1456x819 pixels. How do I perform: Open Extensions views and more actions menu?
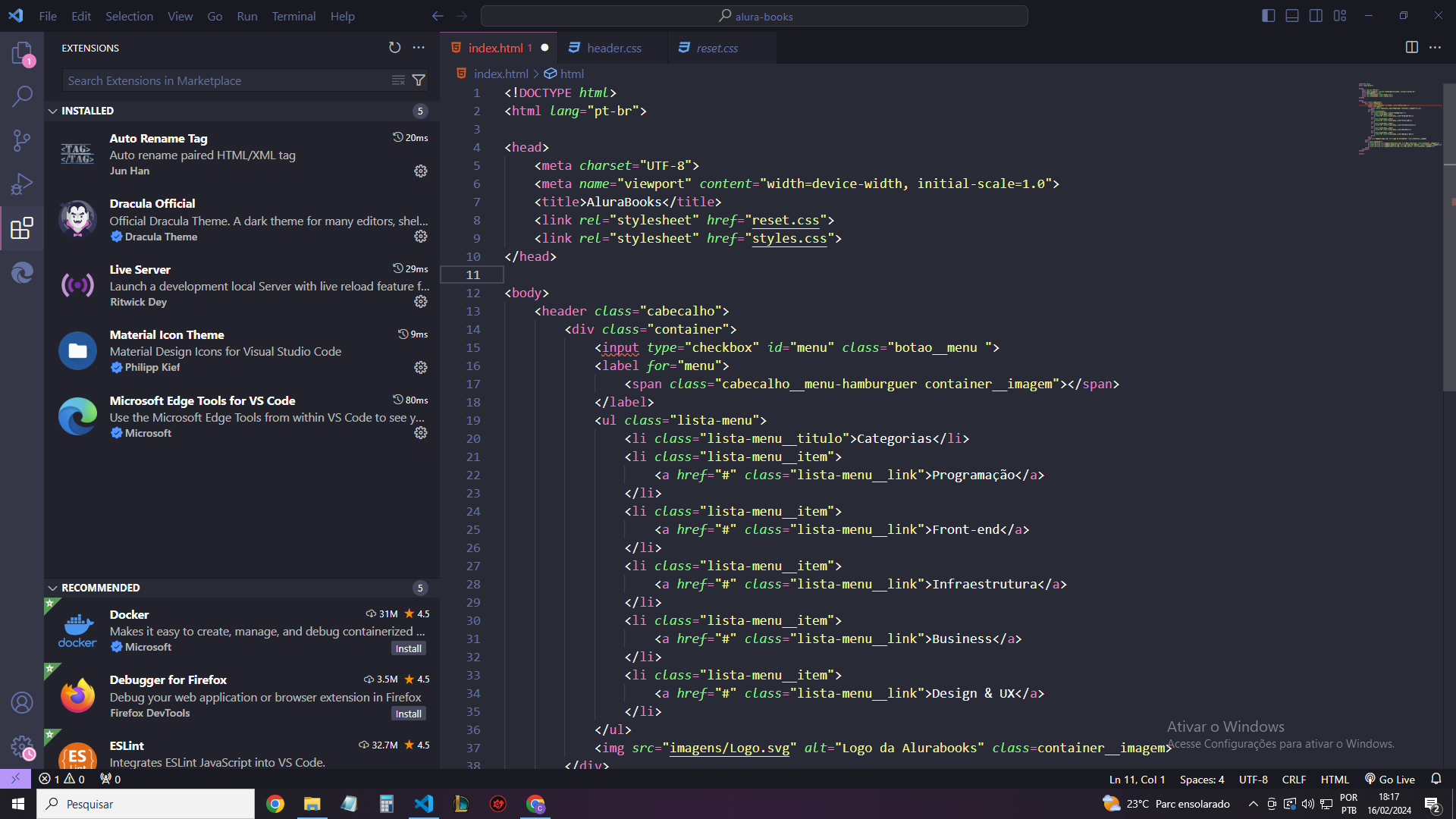[x=419, y=48]
